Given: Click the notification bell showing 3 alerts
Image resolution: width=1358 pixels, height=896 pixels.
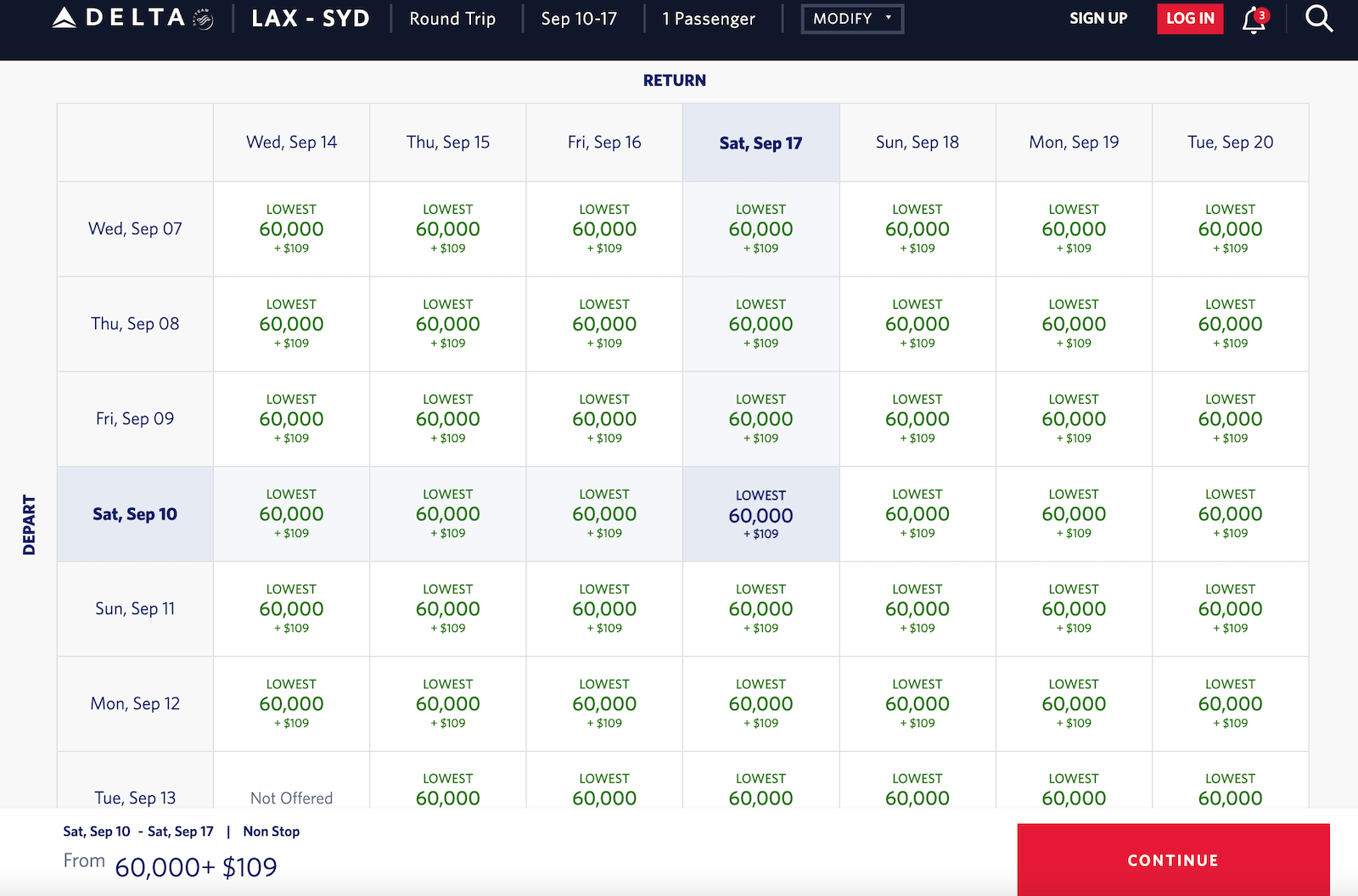Looking at the screenshot, I should coord(1253,18).
